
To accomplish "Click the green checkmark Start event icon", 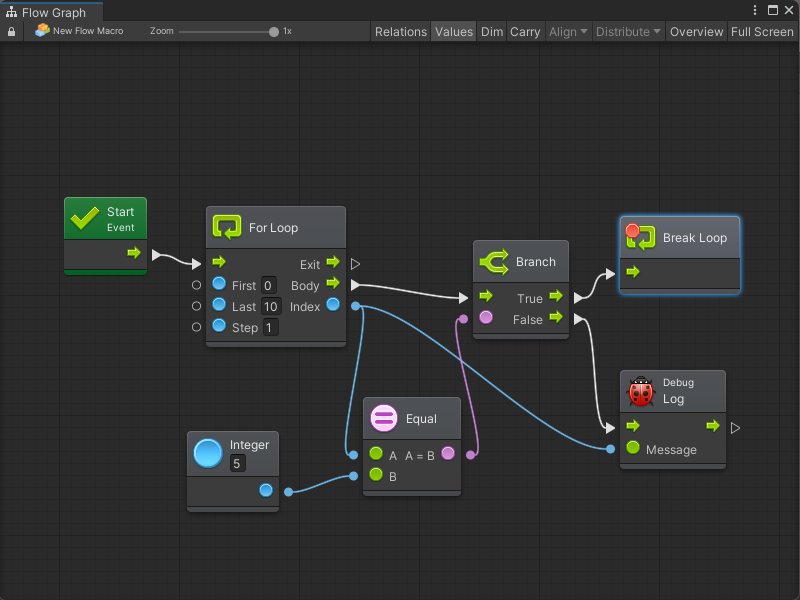I will (84, 219).
